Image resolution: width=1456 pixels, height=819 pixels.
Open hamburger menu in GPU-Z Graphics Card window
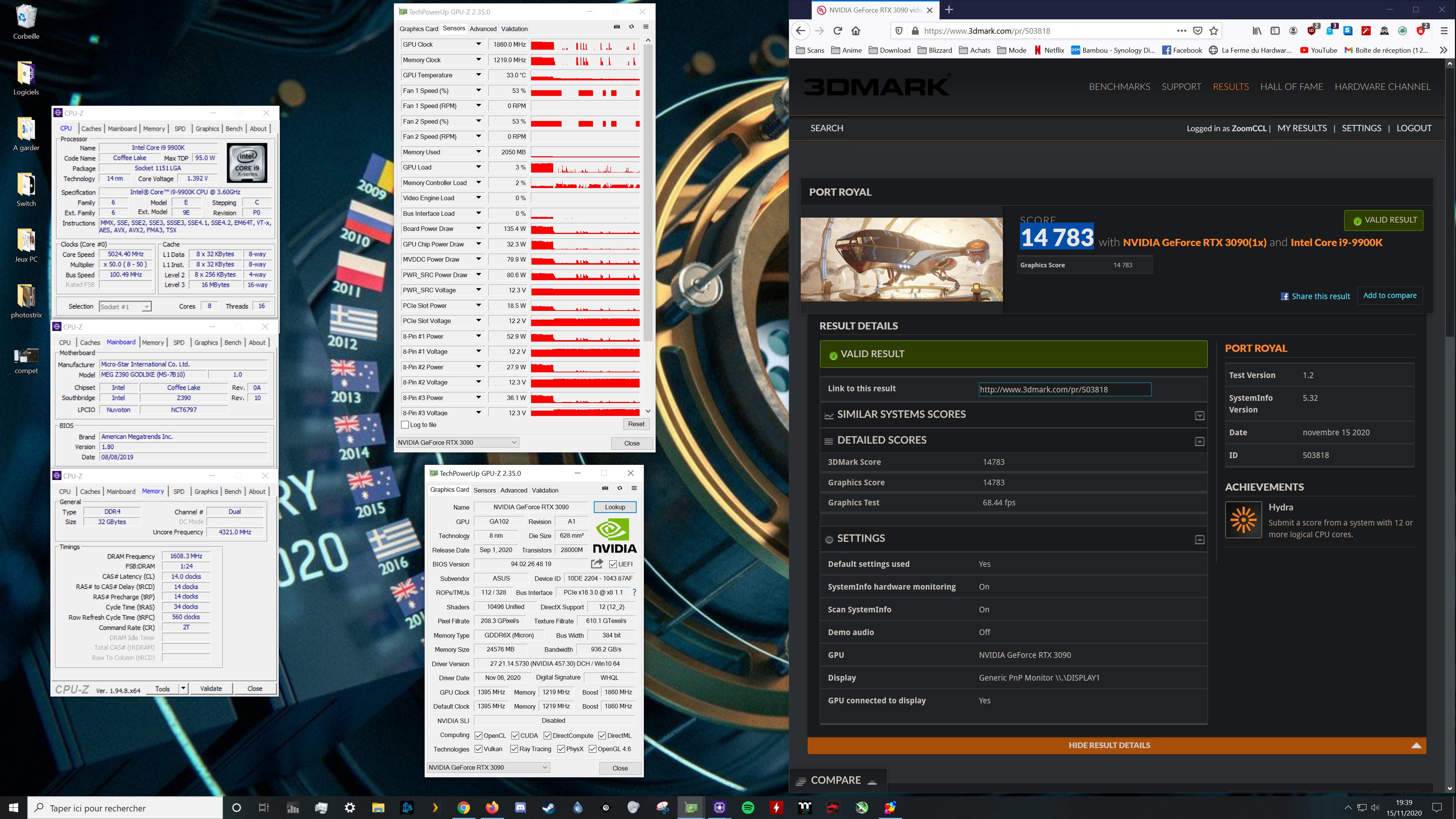(634, 488)
